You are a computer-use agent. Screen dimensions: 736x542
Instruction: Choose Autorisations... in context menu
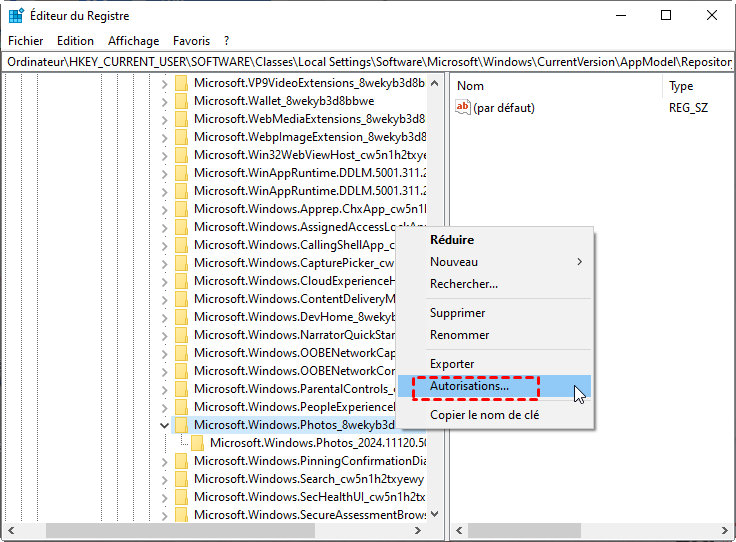pyautogui.click(x=494, y=386)
